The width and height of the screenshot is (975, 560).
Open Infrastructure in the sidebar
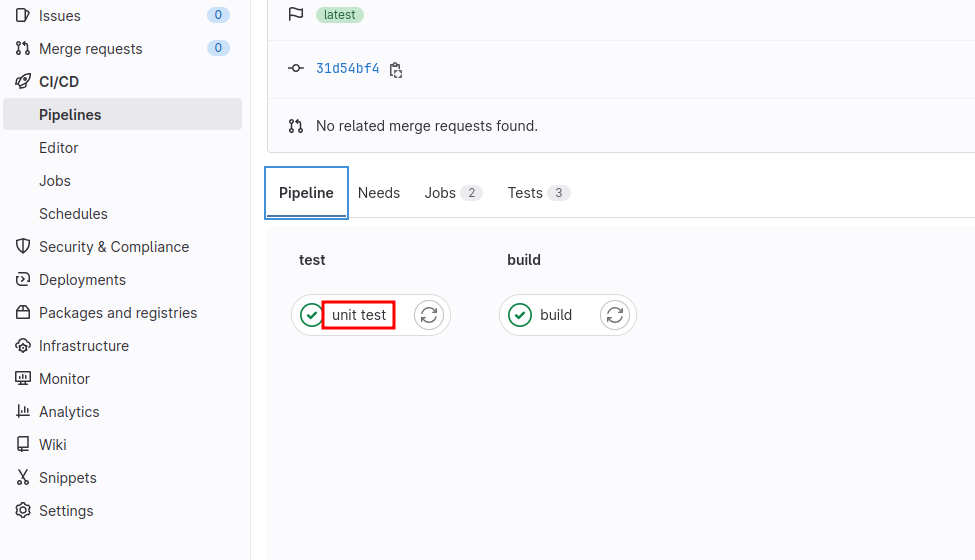tap(84, 346)
